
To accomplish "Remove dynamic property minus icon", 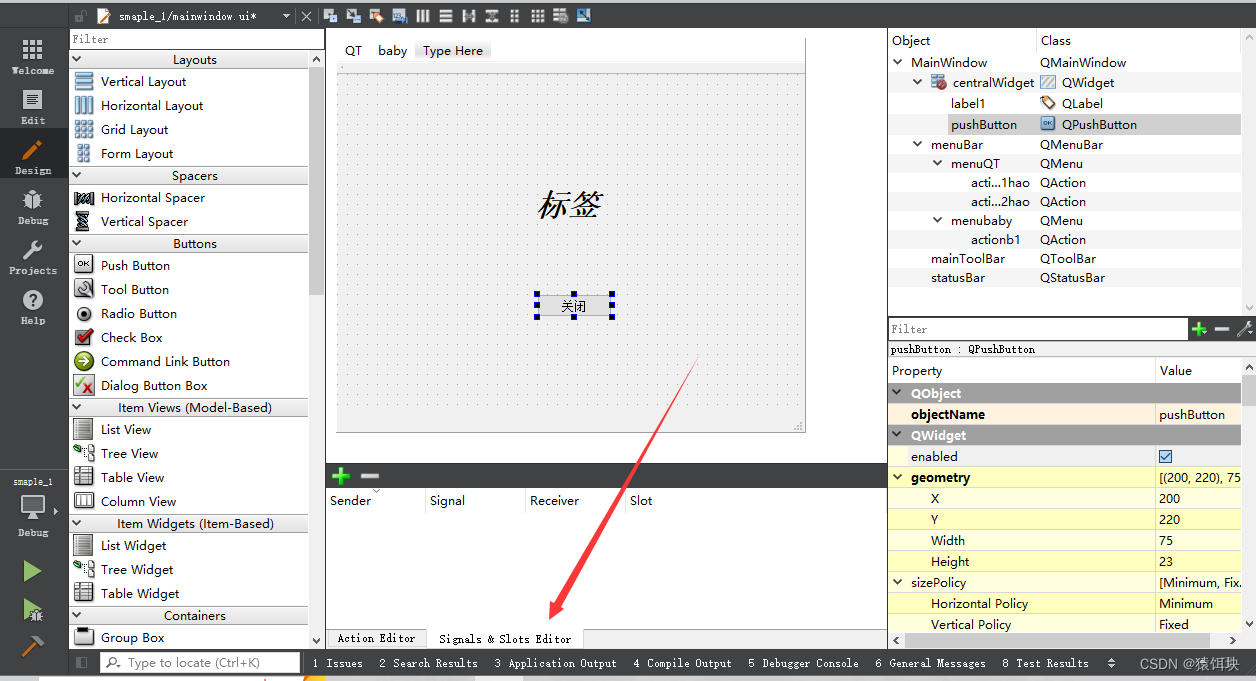I will tap(1222, 329).
